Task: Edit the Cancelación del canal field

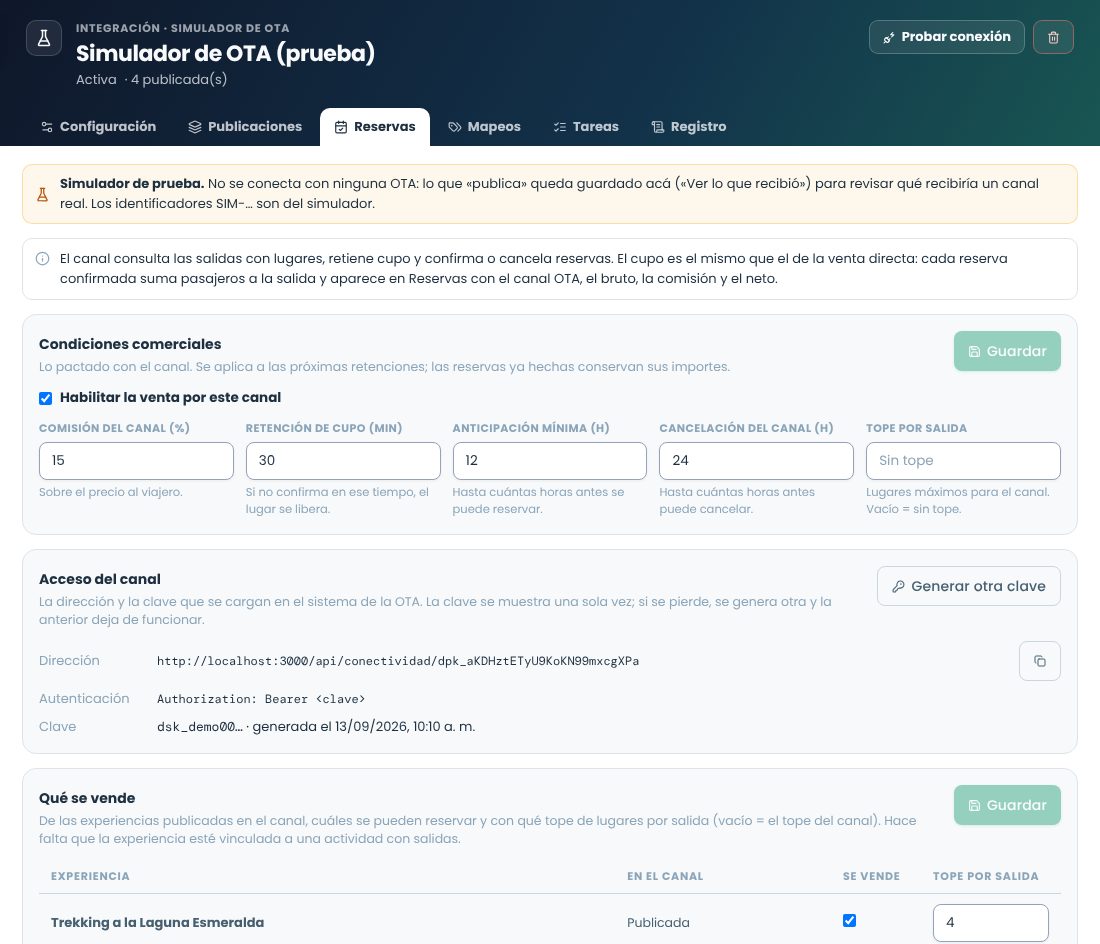Action: 756,461
